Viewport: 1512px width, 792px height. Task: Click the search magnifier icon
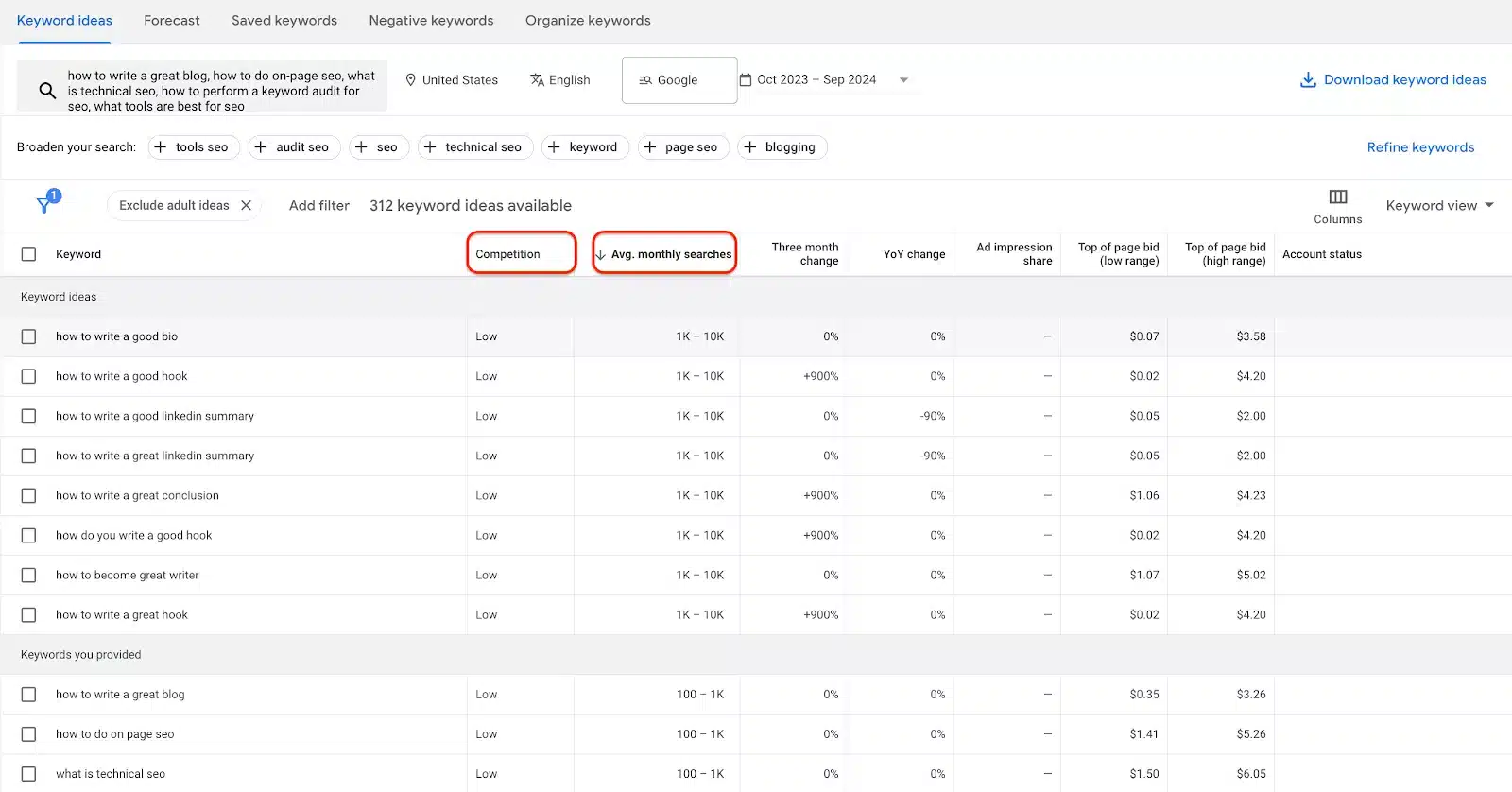click(x=47, y=91)
